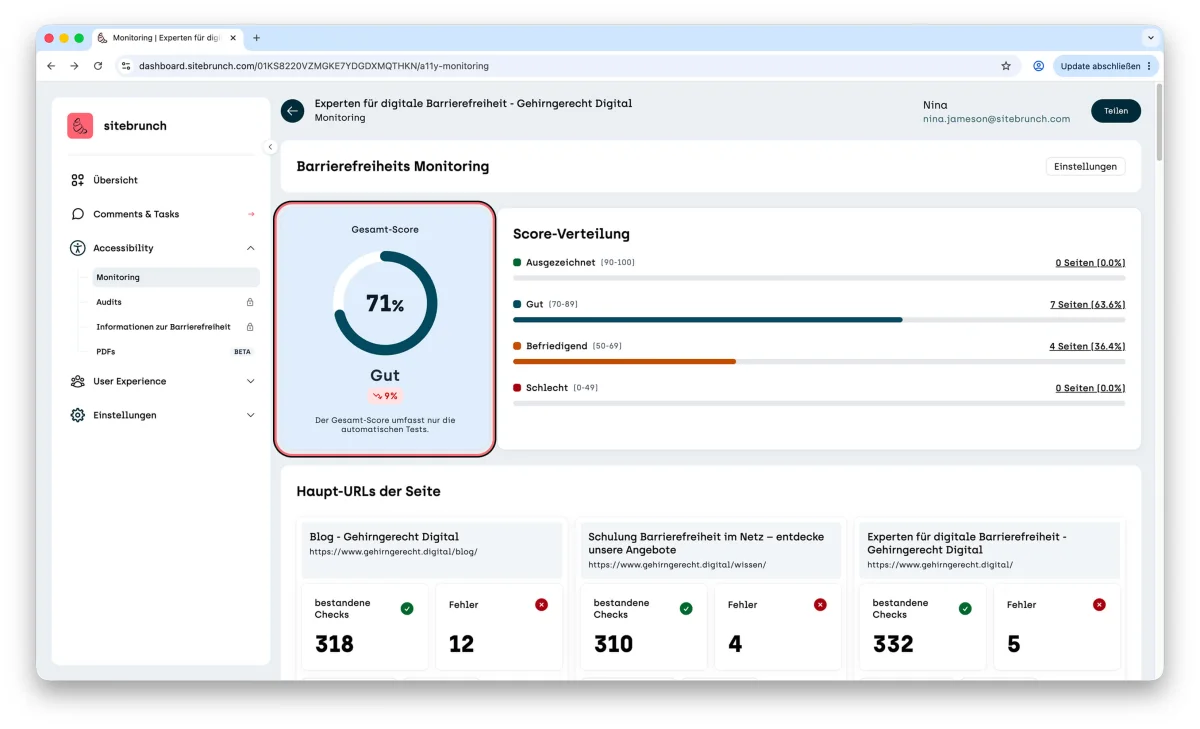Viewport: 1200px width, 729px height.
Task: Click the page vertical scrollbar
Action: click(x=1159, y=122)
